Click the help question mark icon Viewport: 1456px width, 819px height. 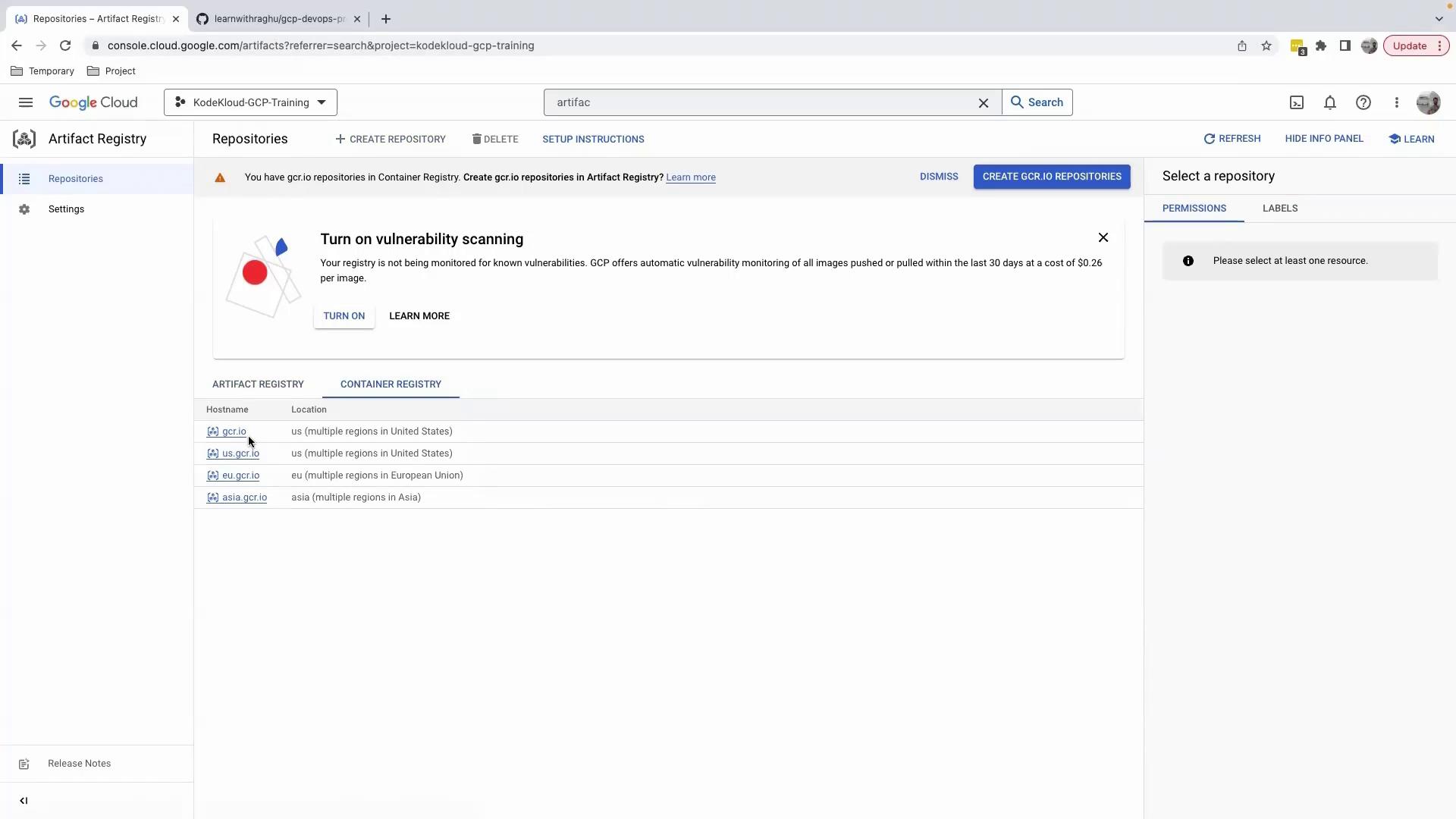(1363, 102)
